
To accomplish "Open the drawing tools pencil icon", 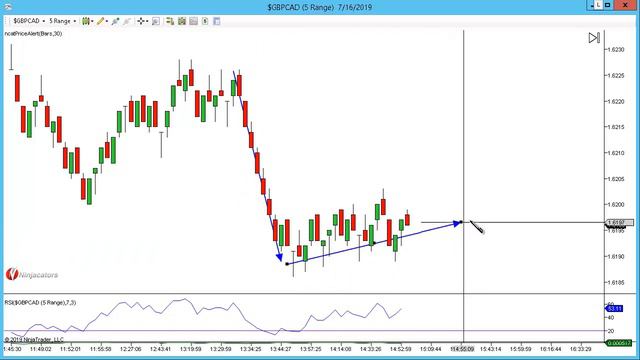I will tap(100, 21).
